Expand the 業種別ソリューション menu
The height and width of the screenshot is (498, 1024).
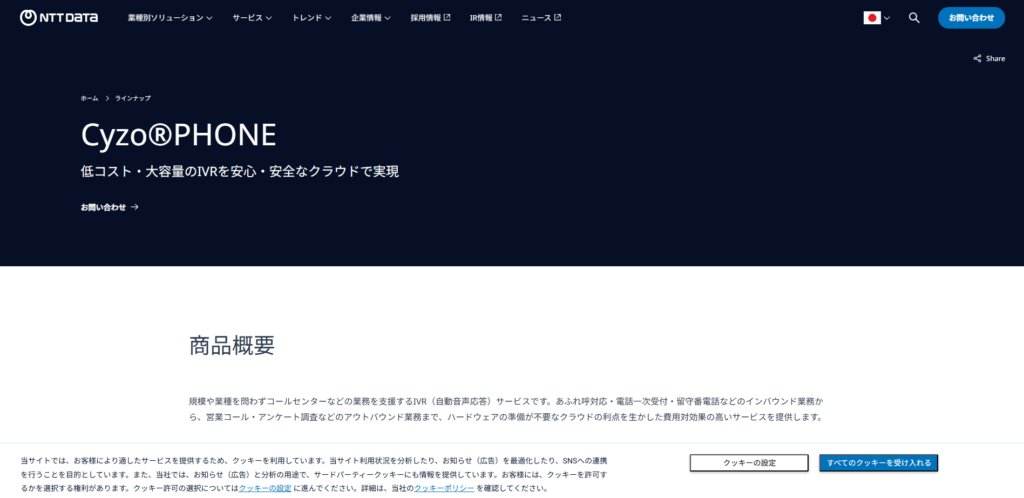[170, 18]
